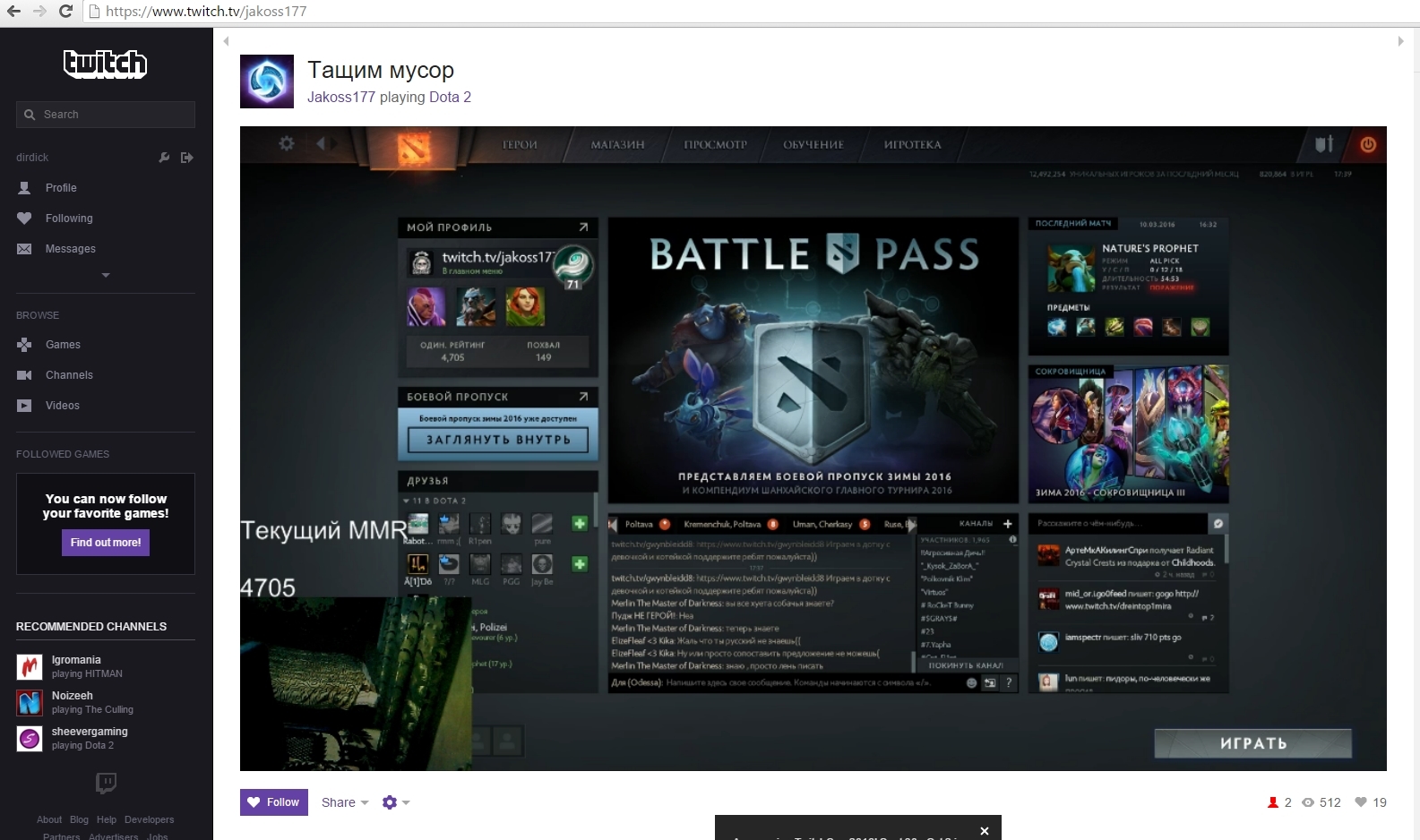Click the red power icon in the stream
This screenshot has height=840, width=1420.
point(1368,144)
